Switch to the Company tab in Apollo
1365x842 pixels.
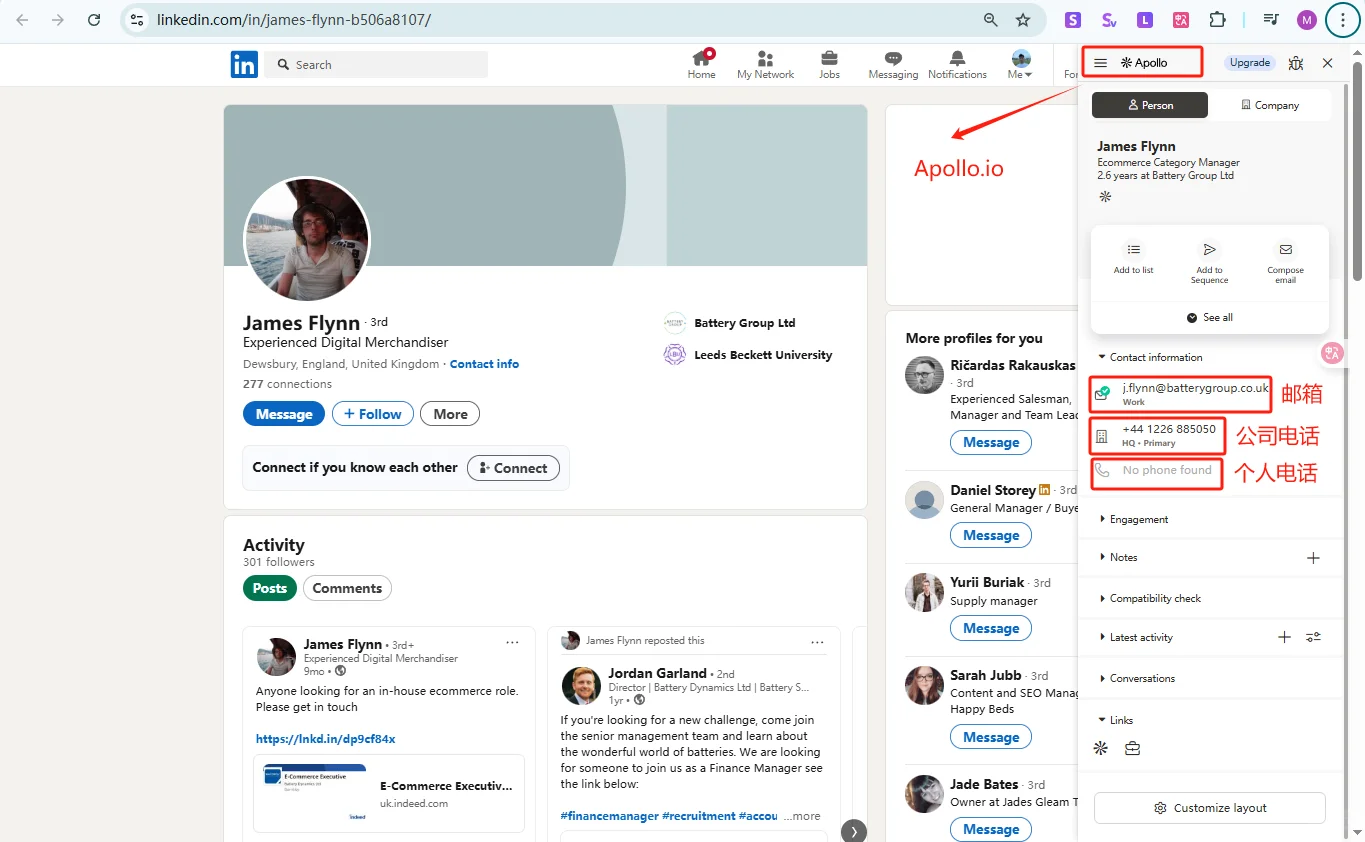click(x=1270, y=105)
